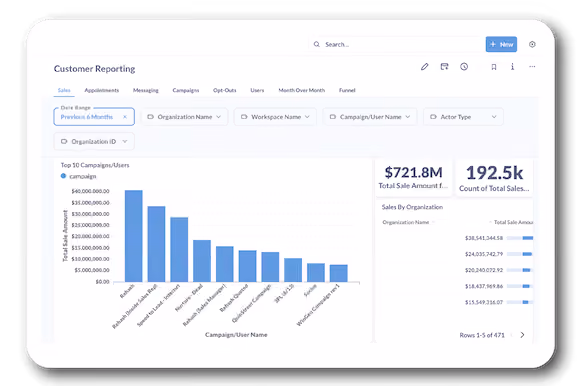Expand the Campaign/User Name filter
Viewport: 582px width, 386px height.
pos(370,117)
